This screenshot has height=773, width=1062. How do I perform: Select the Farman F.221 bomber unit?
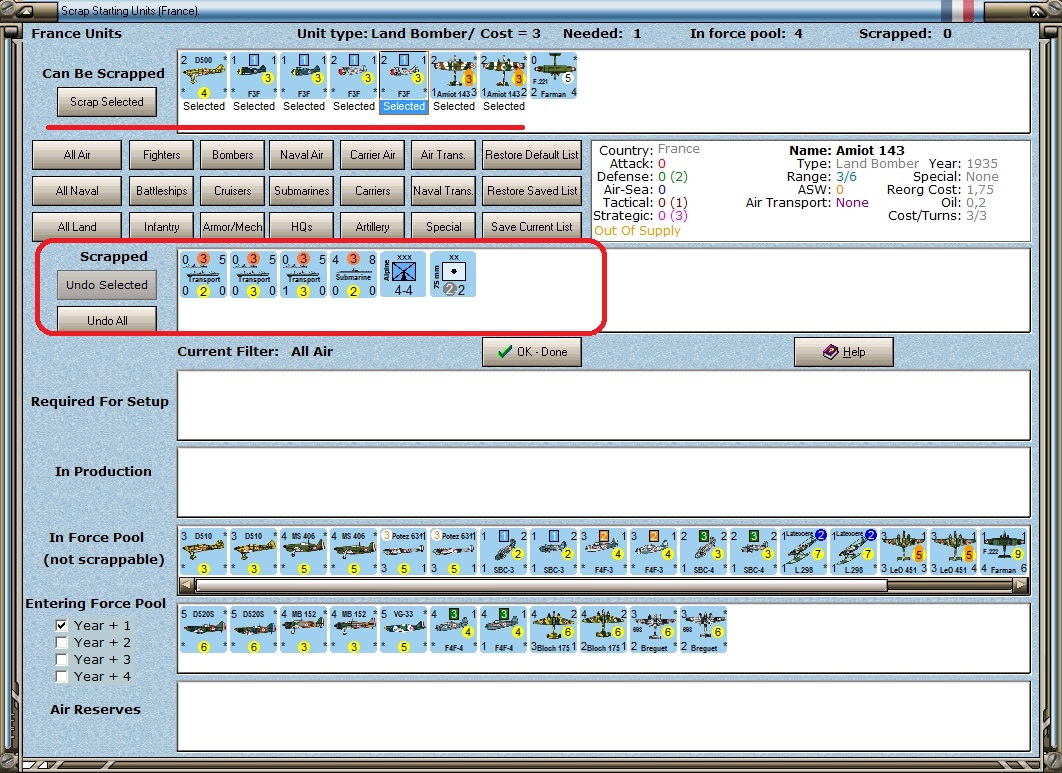coord(554,76)
